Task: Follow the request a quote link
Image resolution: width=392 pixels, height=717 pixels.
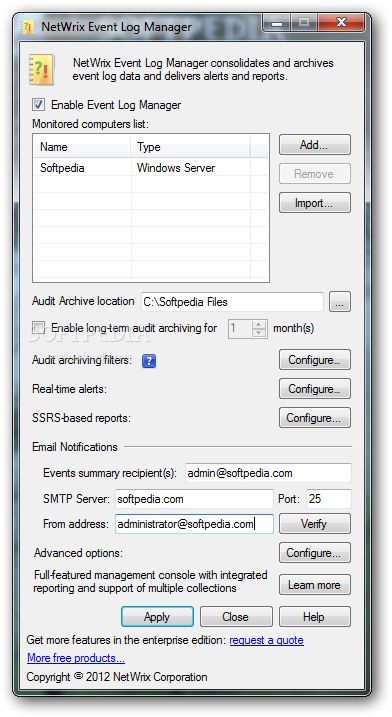Action: point(266,640)
